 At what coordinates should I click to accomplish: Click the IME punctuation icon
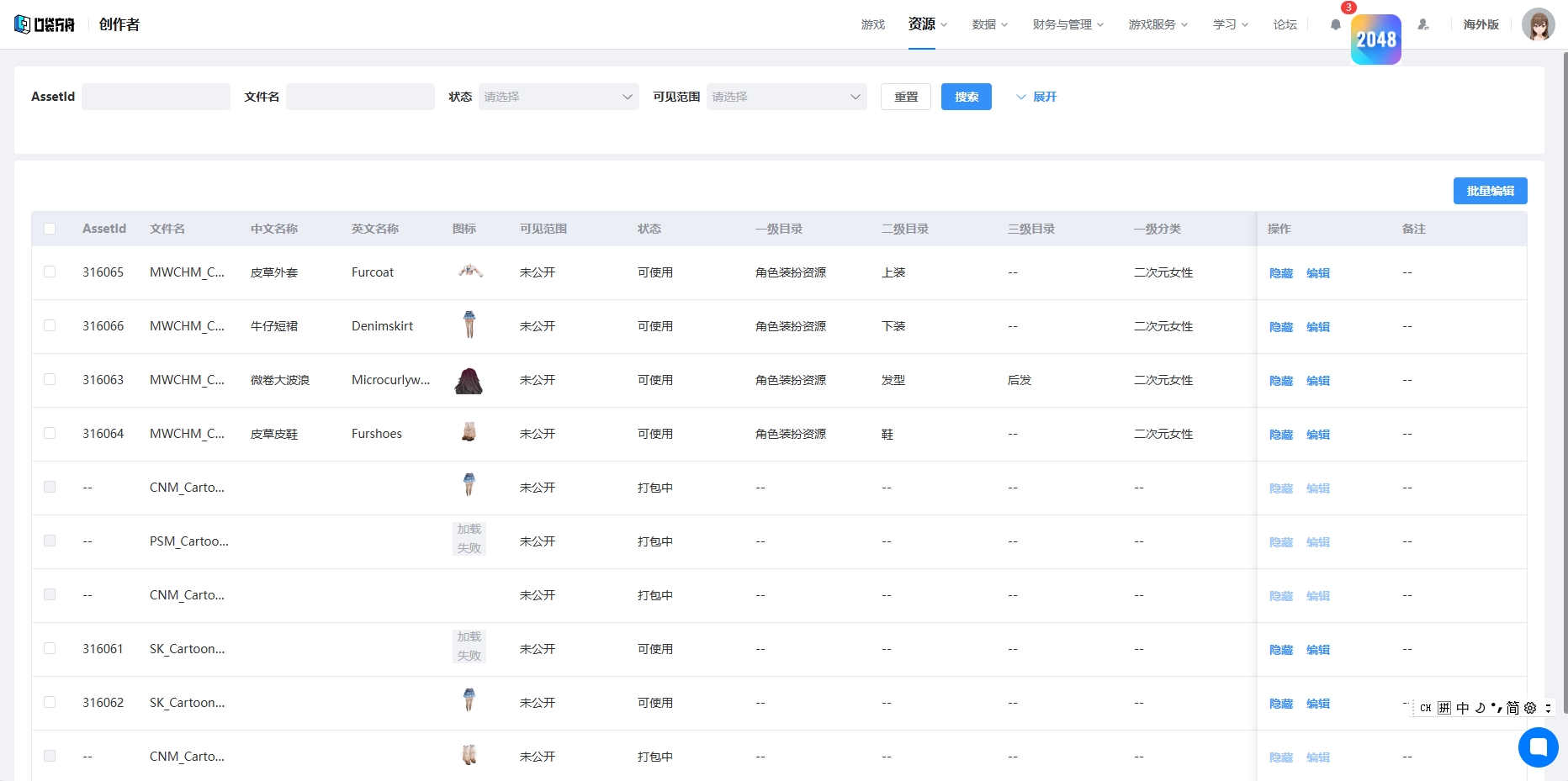pyautogui.click(x=1496, y=708)
